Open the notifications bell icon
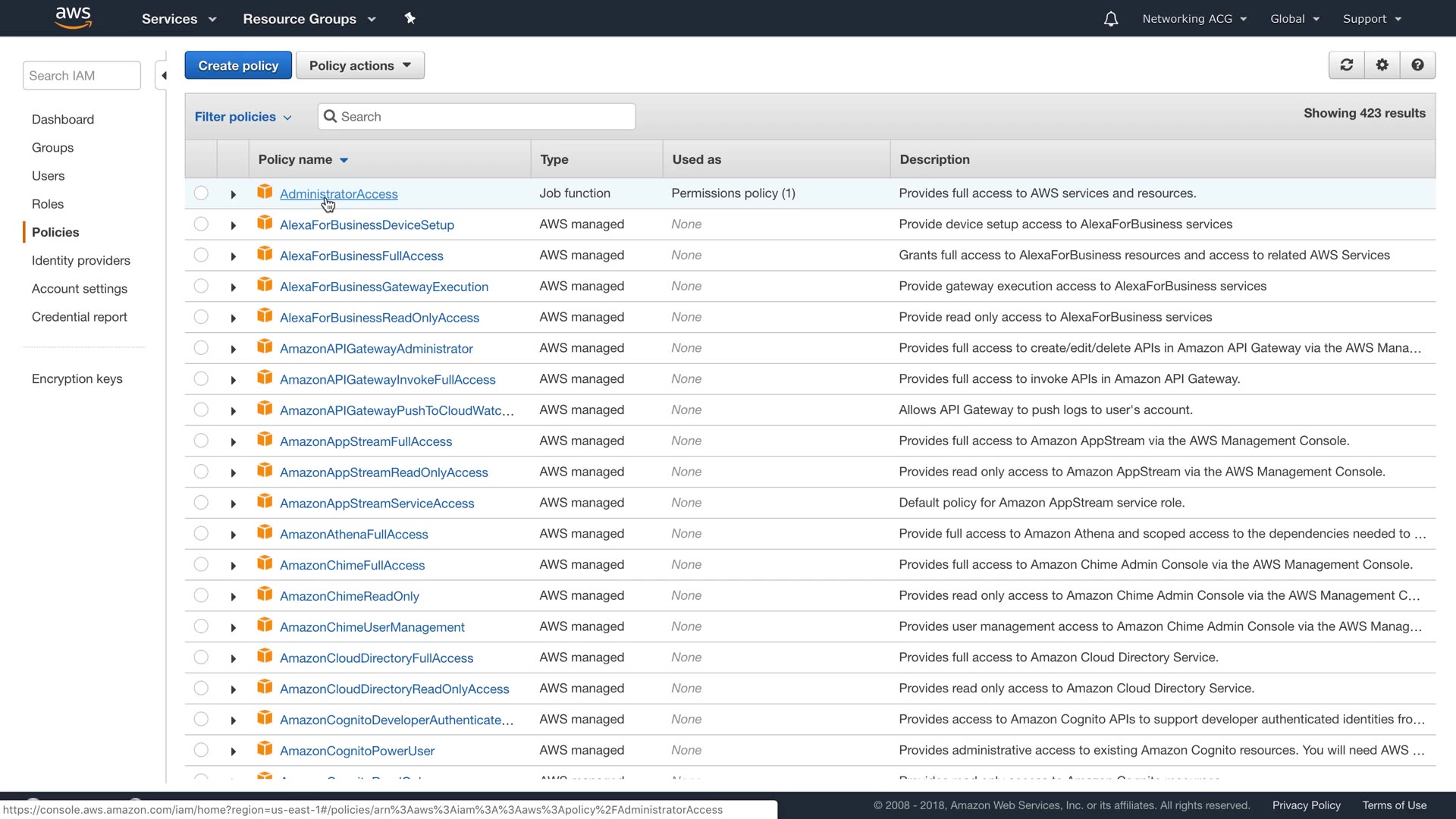Image resolution: width=1456 pixels, height=819 pixels. [1110, 19]
